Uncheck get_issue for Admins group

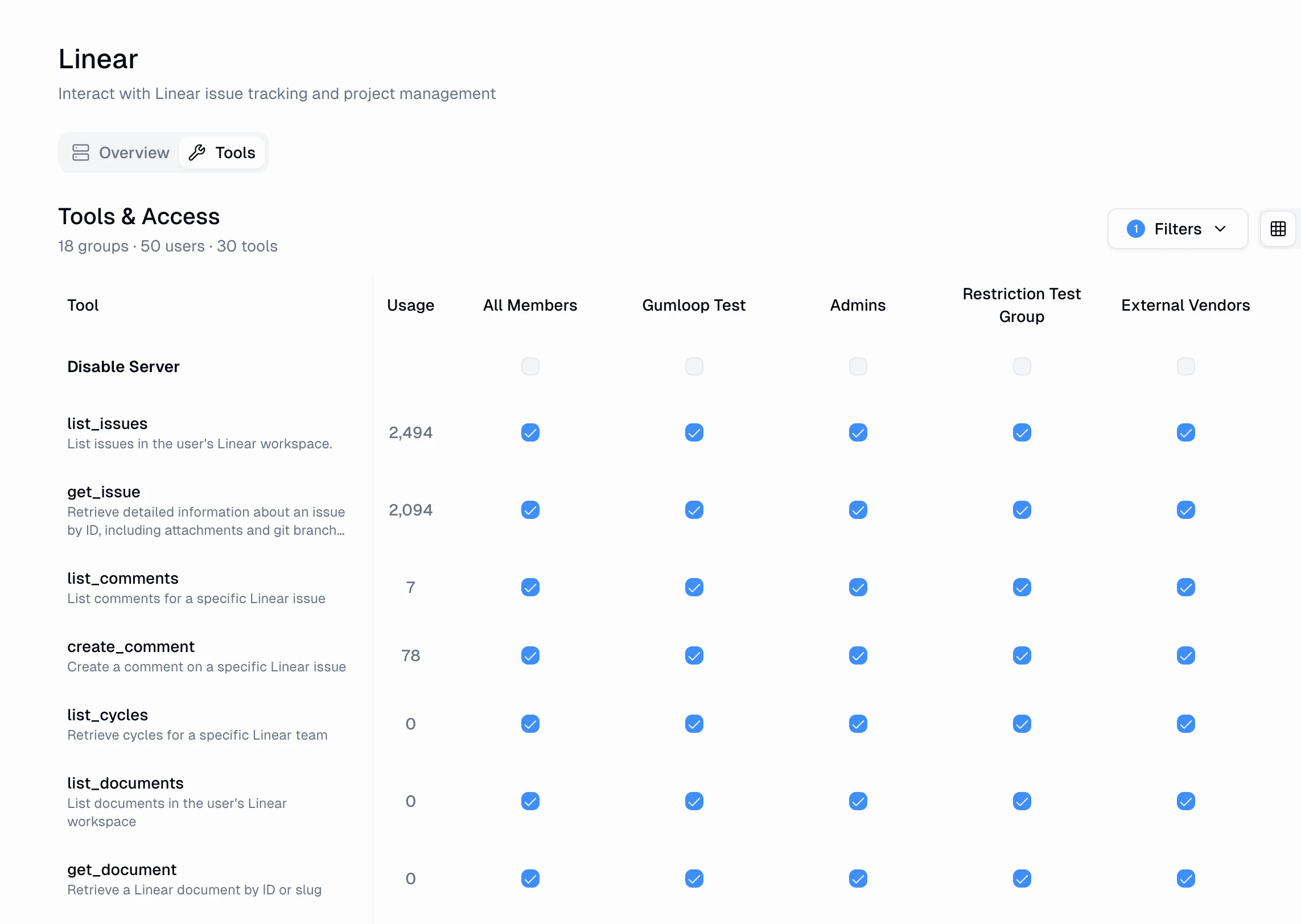[x=858, y=510]
